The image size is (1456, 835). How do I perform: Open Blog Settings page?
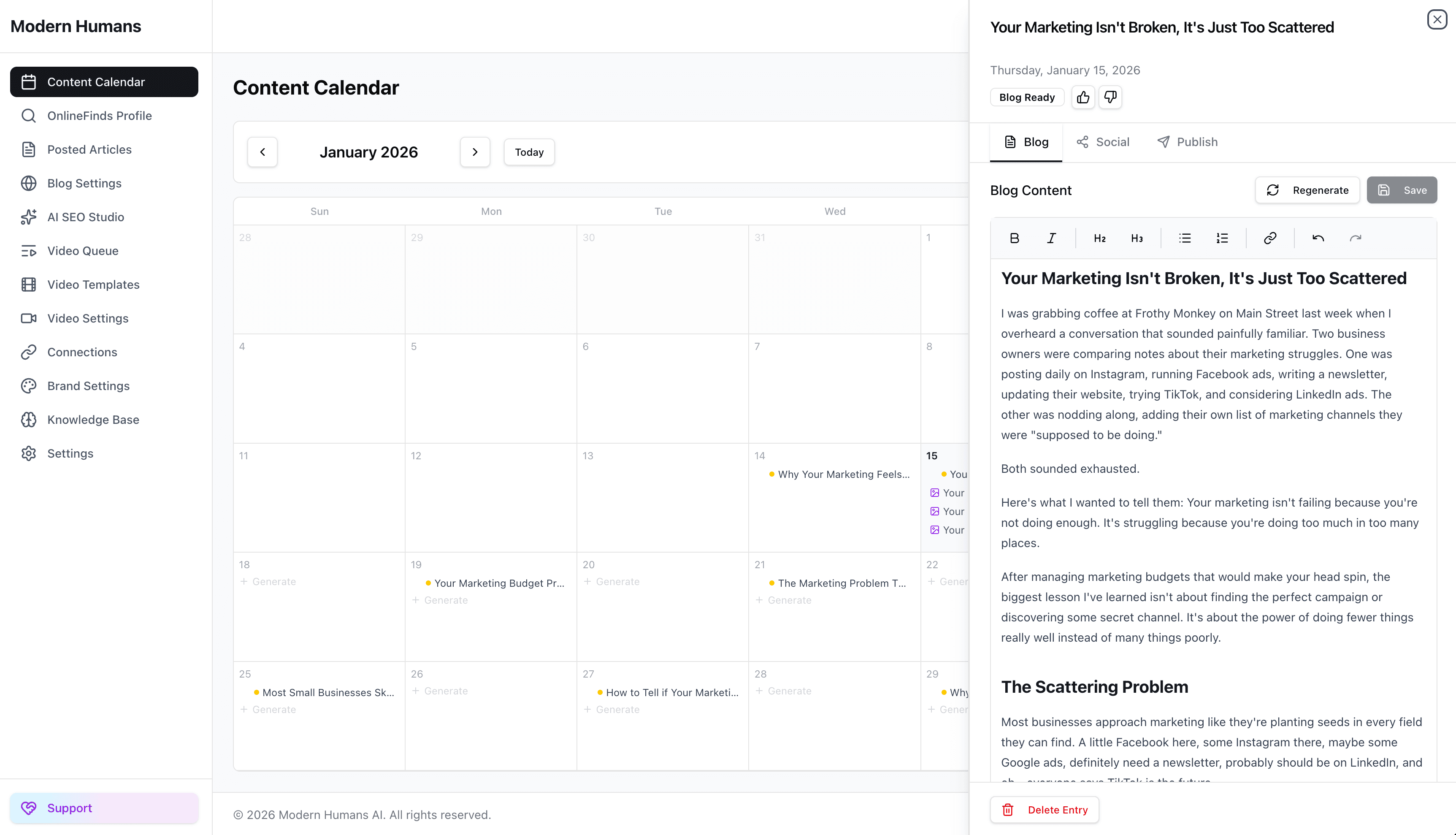point(104,183)
